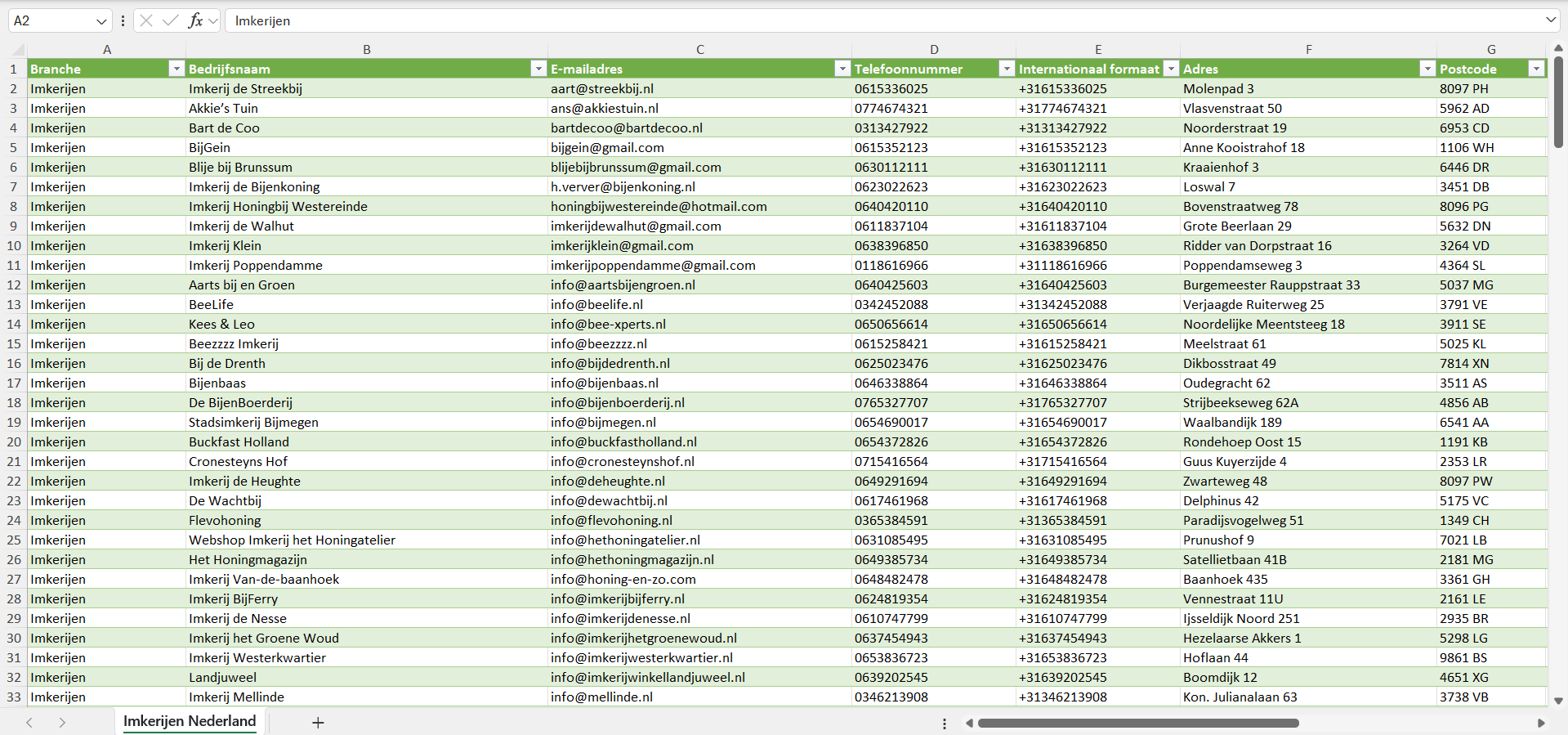Screen dimensions: 1568x735
Task: Select column C header
Action: 699,50
